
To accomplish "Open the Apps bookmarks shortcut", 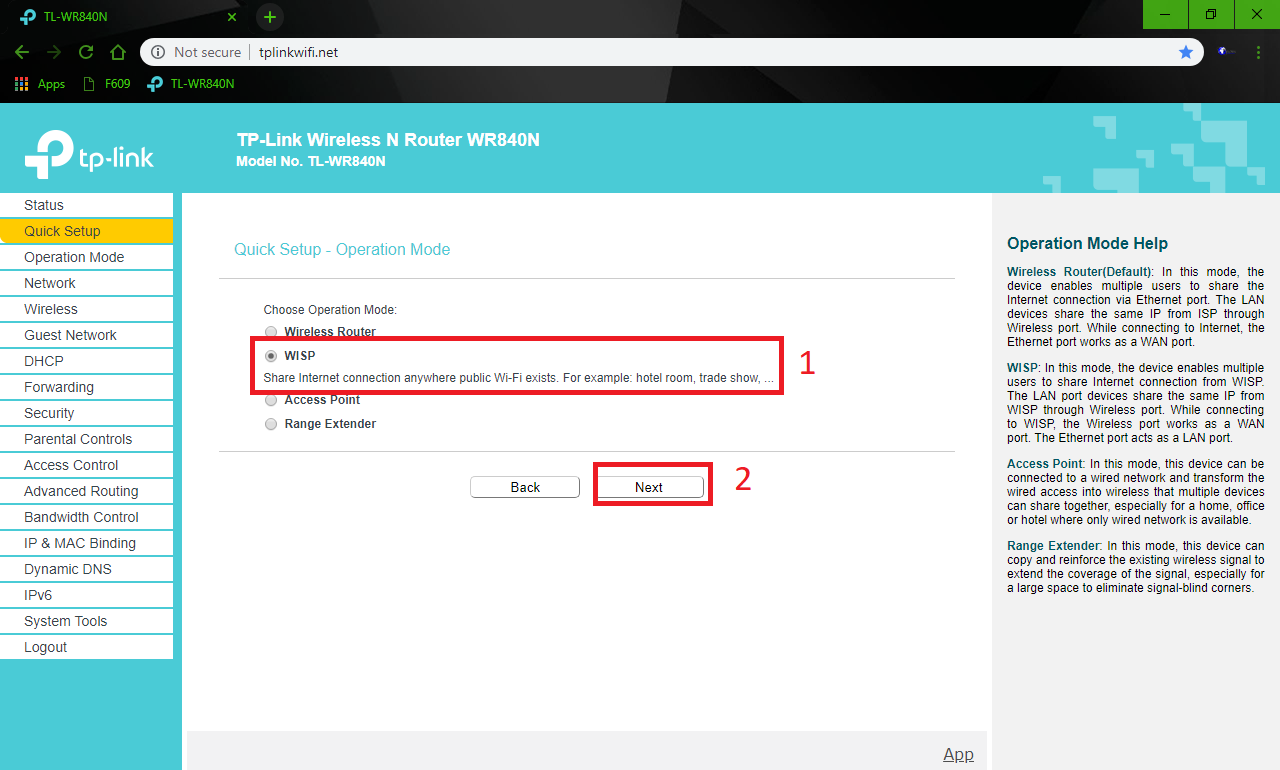I will (x=40, y=84).
